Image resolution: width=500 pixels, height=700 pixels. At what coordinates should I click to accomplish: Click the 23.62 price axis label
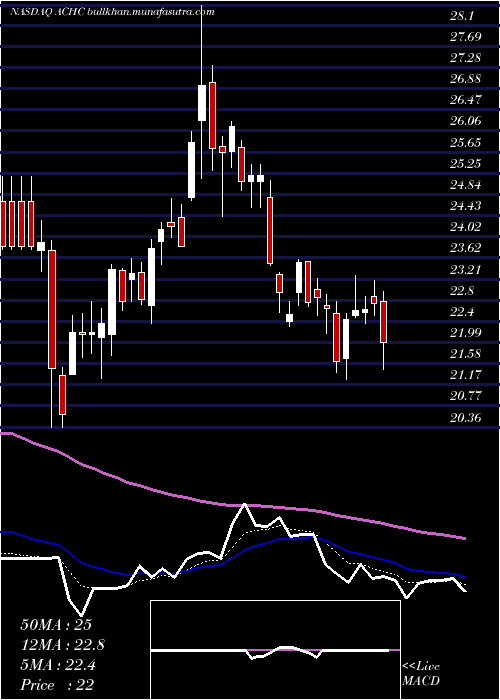point(466,248)
